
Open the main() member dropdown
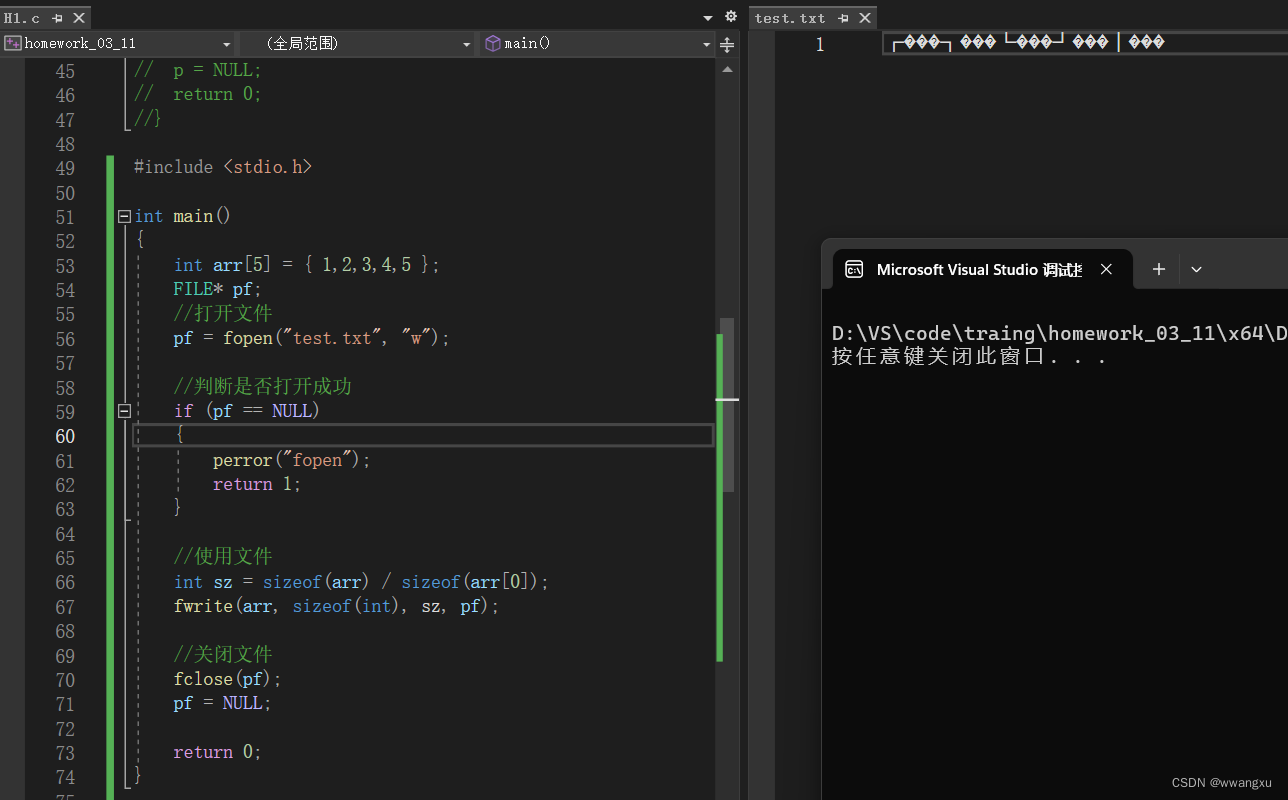click(x=597, y=43)
